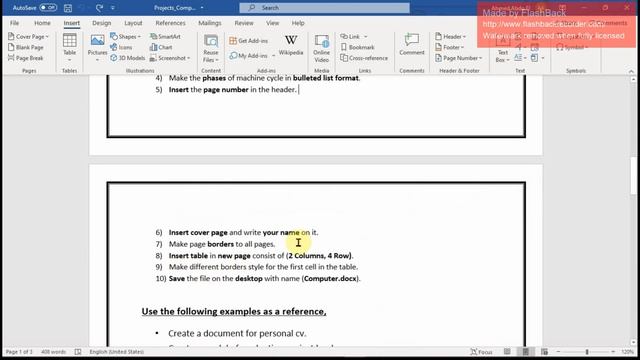Click the zoom slider handle
Image resolution: width=640 pixels, height=360 pixels.
point(587,351)
